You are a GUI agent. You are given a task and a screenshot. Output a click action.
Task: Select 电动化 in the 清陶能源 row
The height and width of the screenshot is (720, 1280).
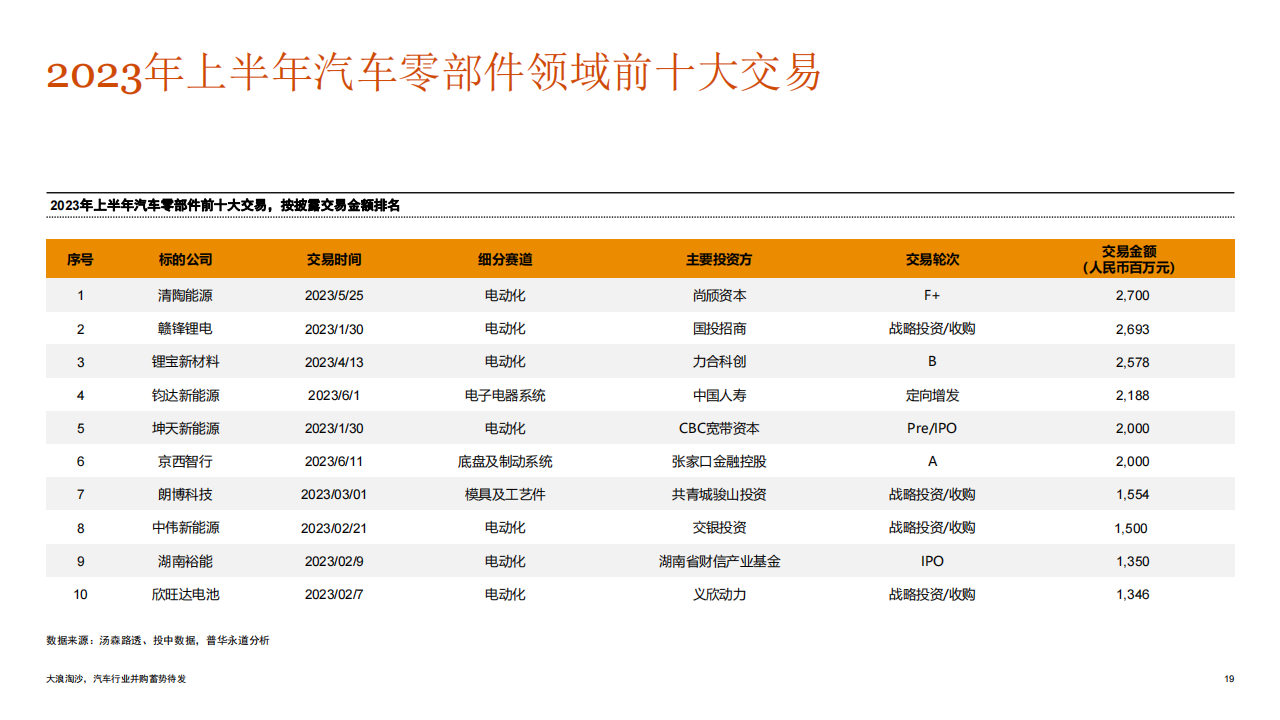point(505,295)
